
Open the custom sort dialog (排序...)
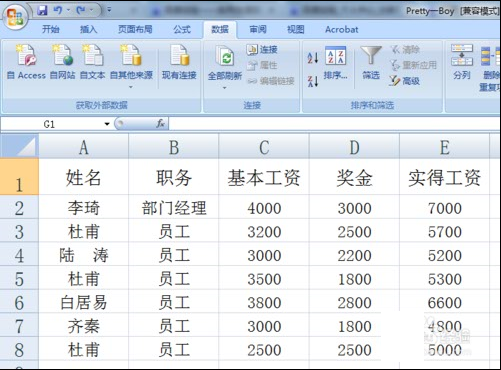[x=335, y=63]
